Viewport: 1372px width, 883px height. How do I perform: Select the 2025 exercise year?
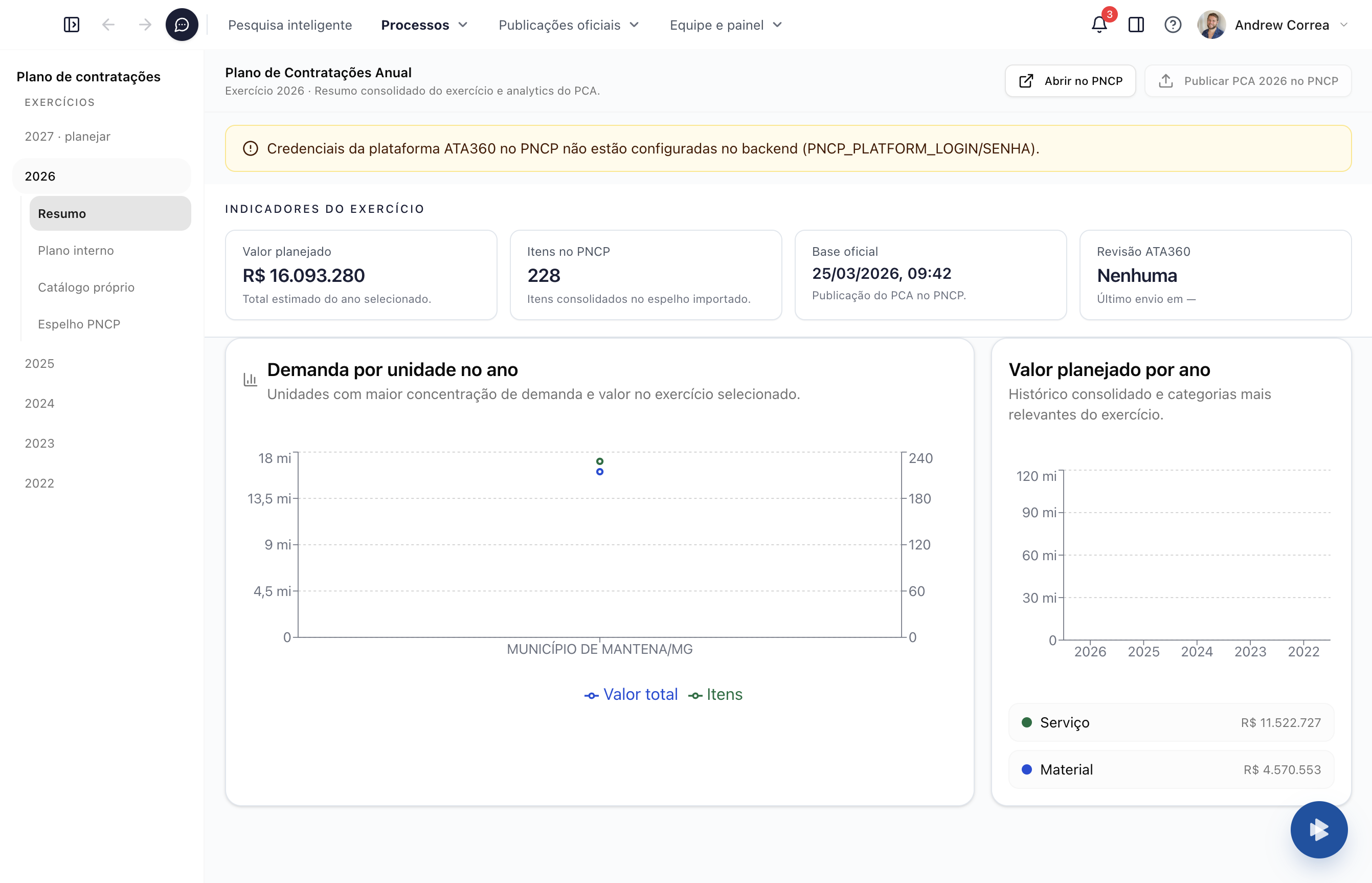pos(39,364)
